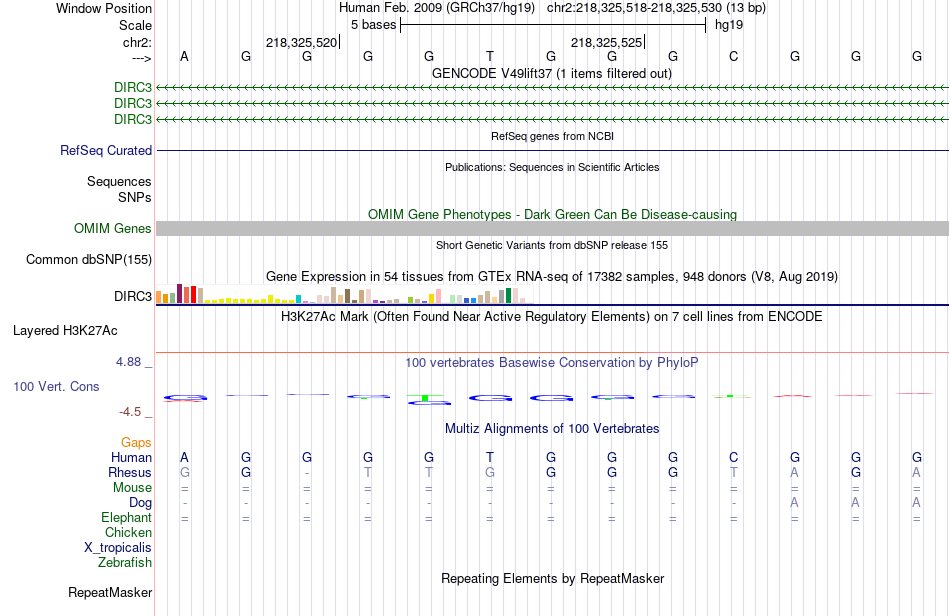Image resolution: width=950 pixels, height=616 pixels.
Task: Click the RefSeq Curated track label
Action: [106, 150]
